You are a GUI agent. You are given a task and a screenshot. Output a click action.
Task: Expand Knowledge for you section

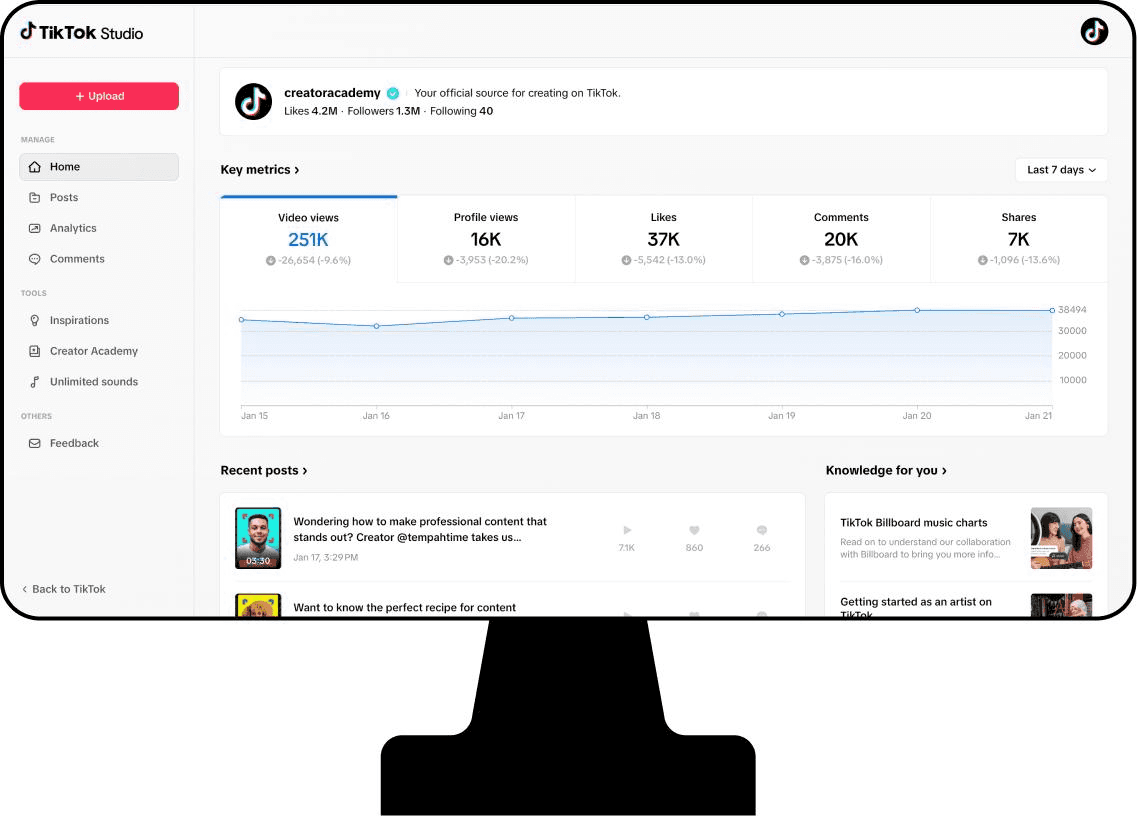886,471
